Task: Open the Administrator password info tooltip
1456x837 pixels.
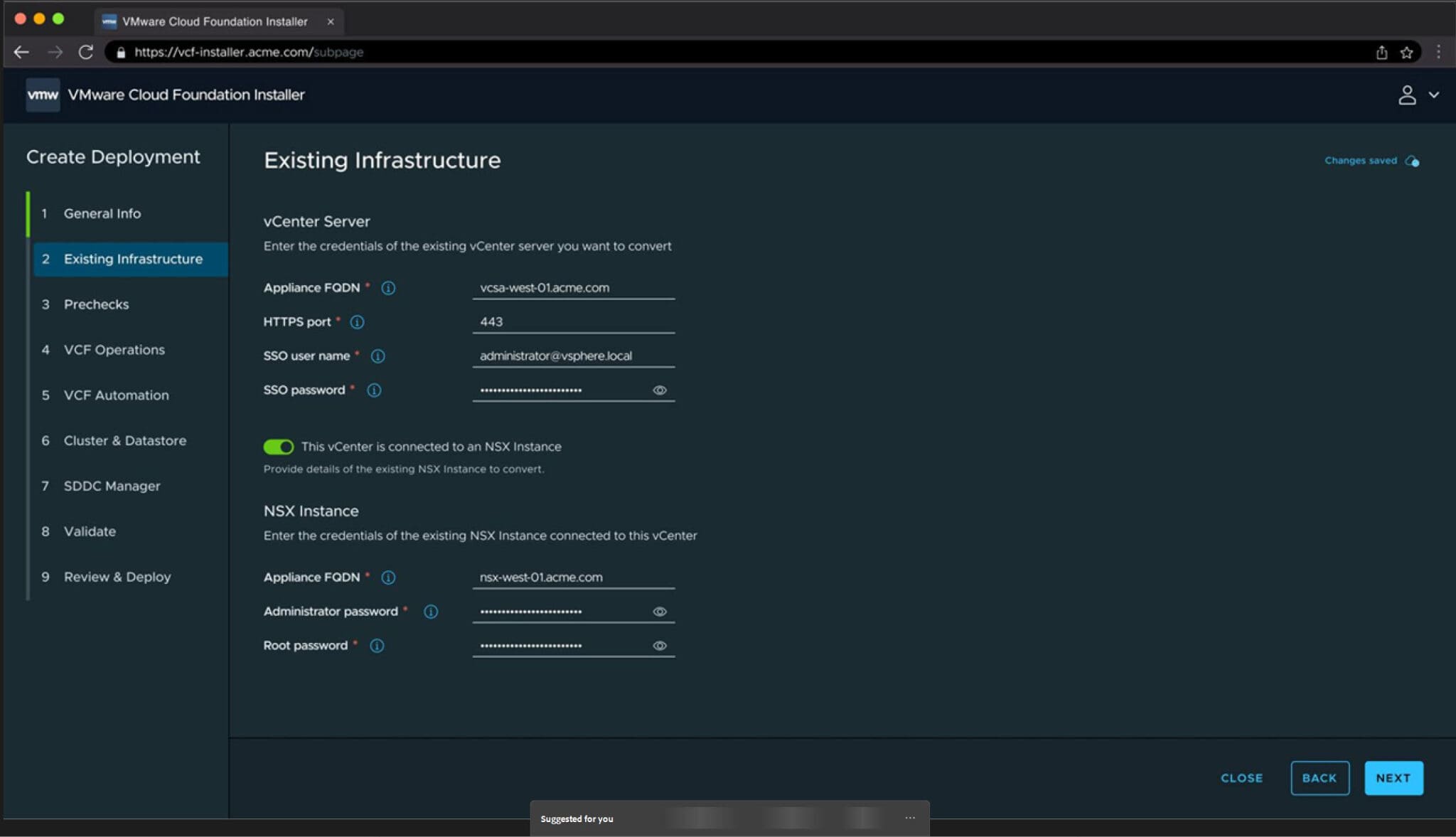Action: click(x=431, y=611)
